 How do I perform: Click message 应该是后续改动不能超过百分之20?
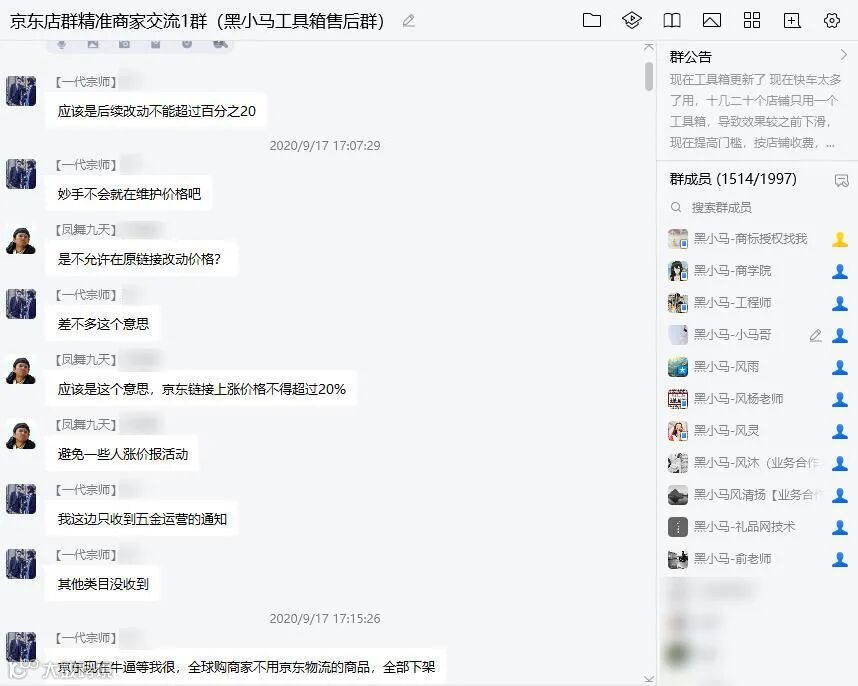(156, 111)
